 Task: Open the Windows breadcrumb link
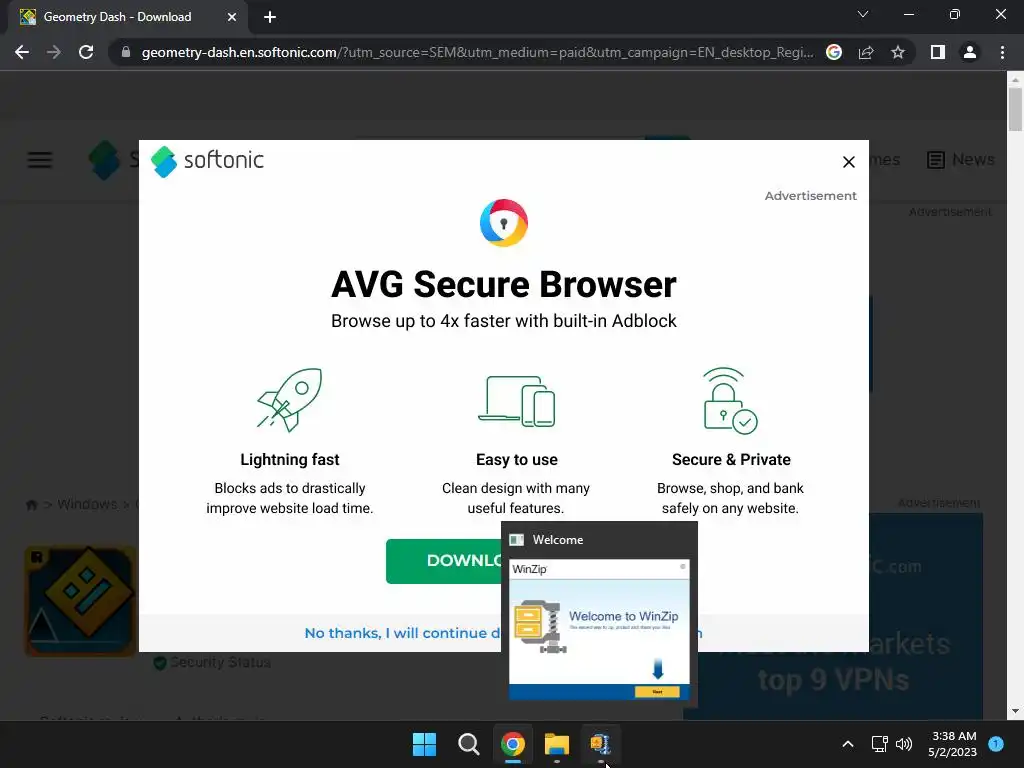pyautogui.click(x=87, y=504)
